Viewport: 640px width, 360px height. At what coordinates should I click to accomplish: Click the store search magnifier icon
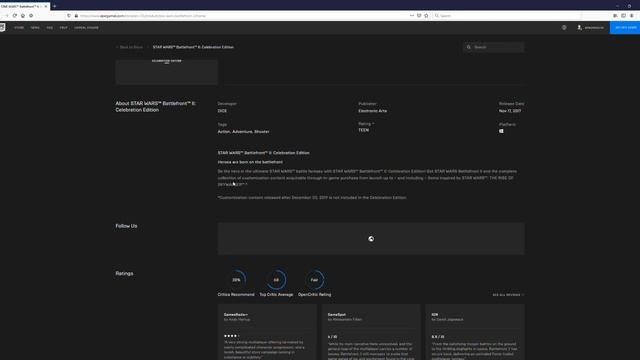[x=469, y=47]
